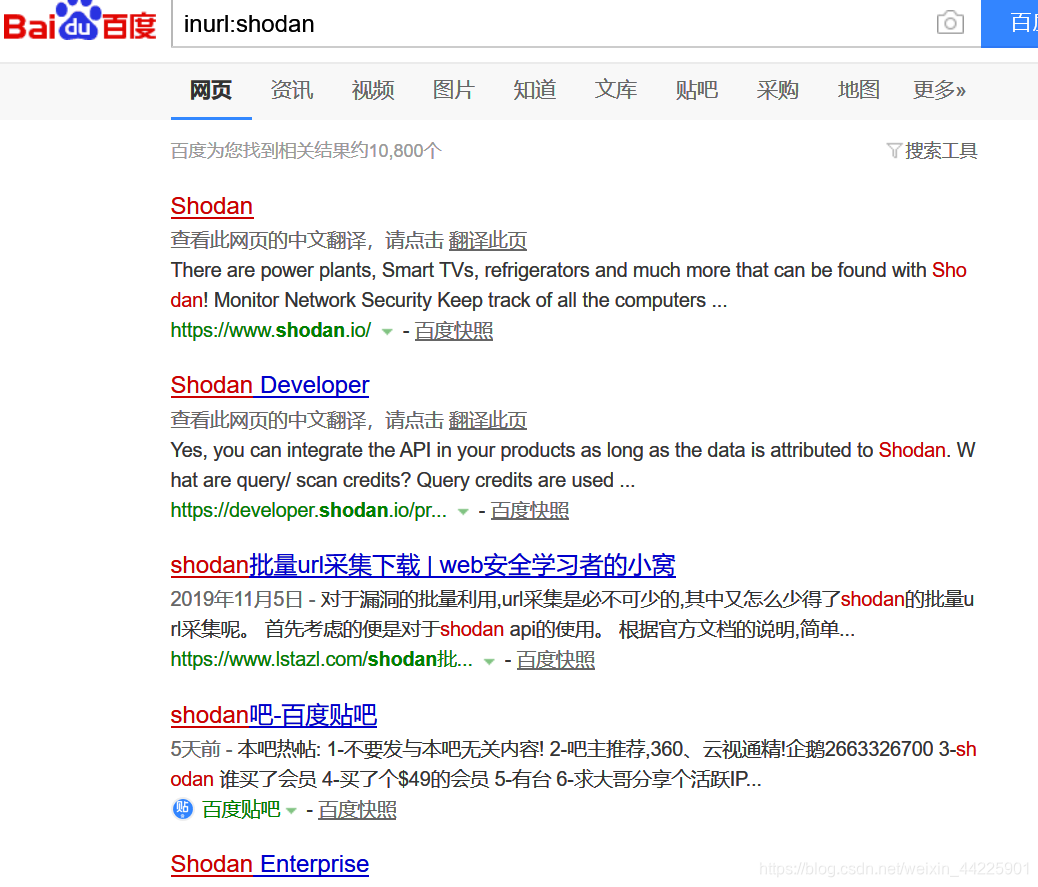Click snippet dated 2019年11月5日
1038x887 pixels.
572,614
